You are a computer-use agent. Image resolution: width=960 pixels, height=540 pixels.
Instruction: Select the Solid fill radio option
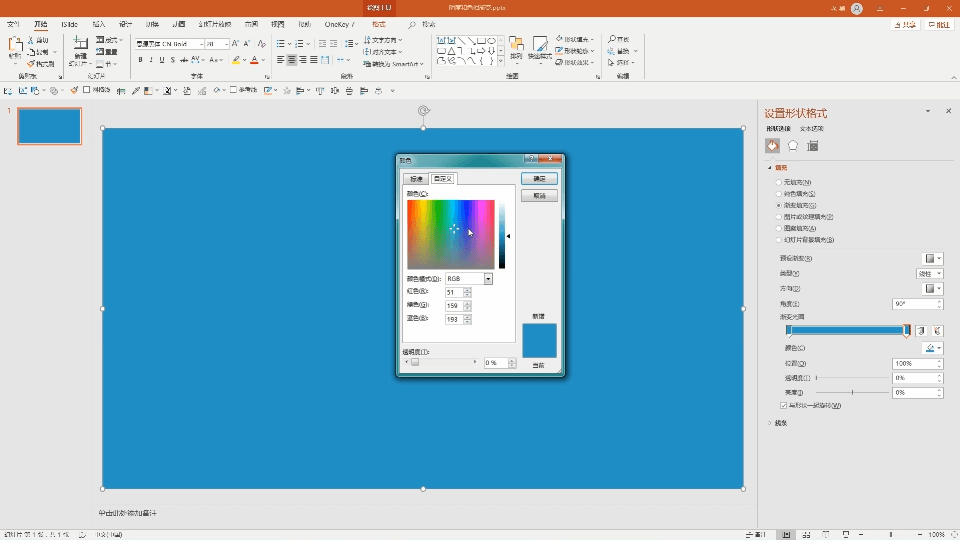[779, 193]
